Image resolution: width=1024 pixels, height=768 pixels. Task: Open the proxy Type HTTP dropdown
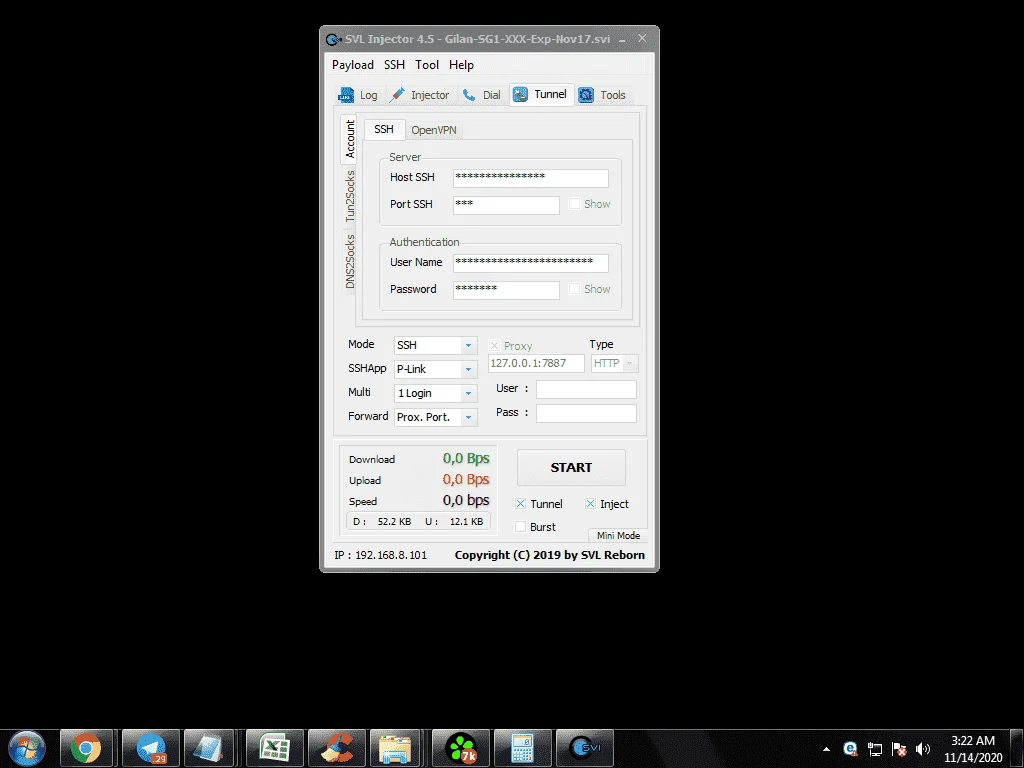615,364
